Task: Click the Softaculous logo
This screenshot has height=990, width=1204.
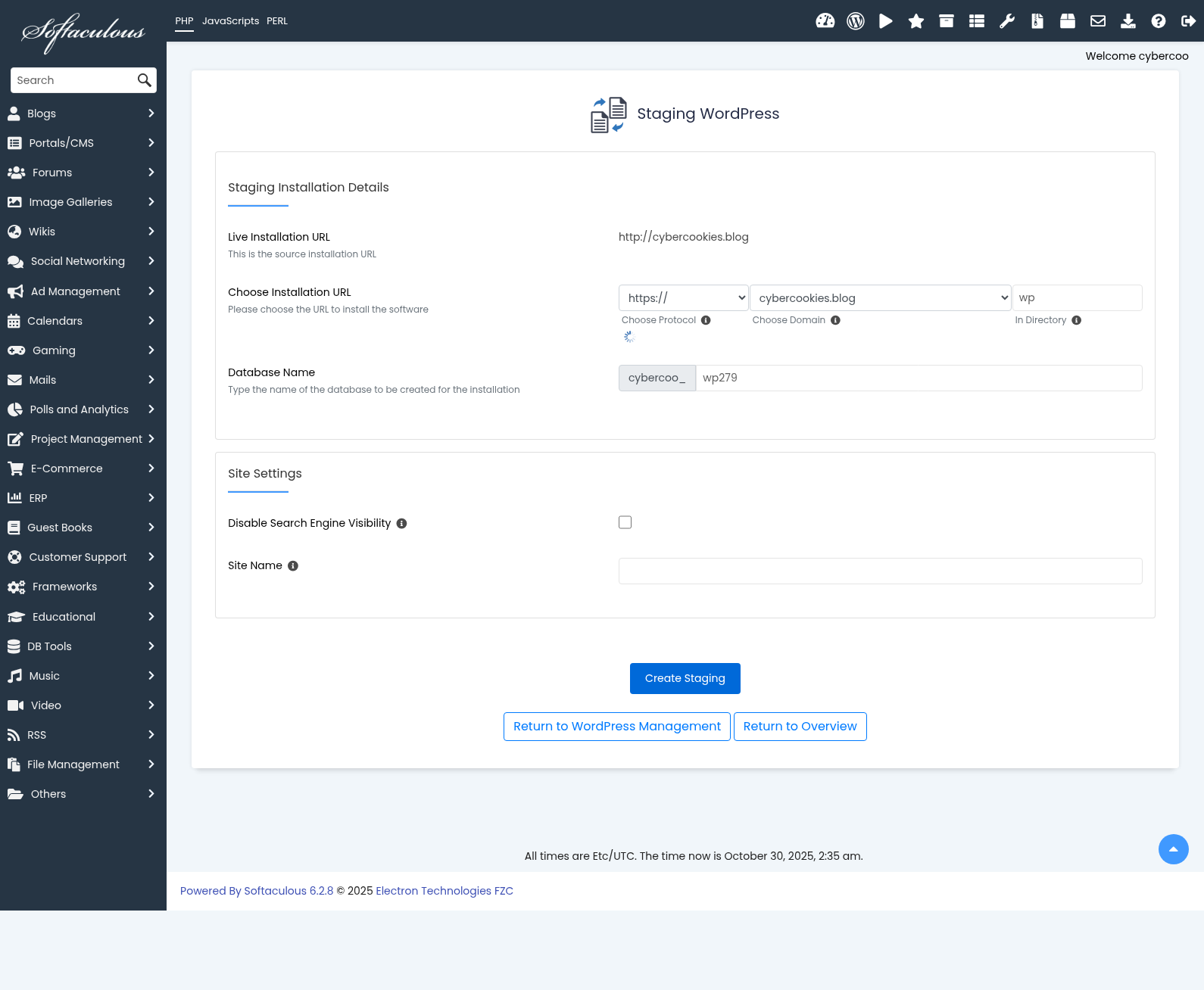Action: click(x=83, y=32)
